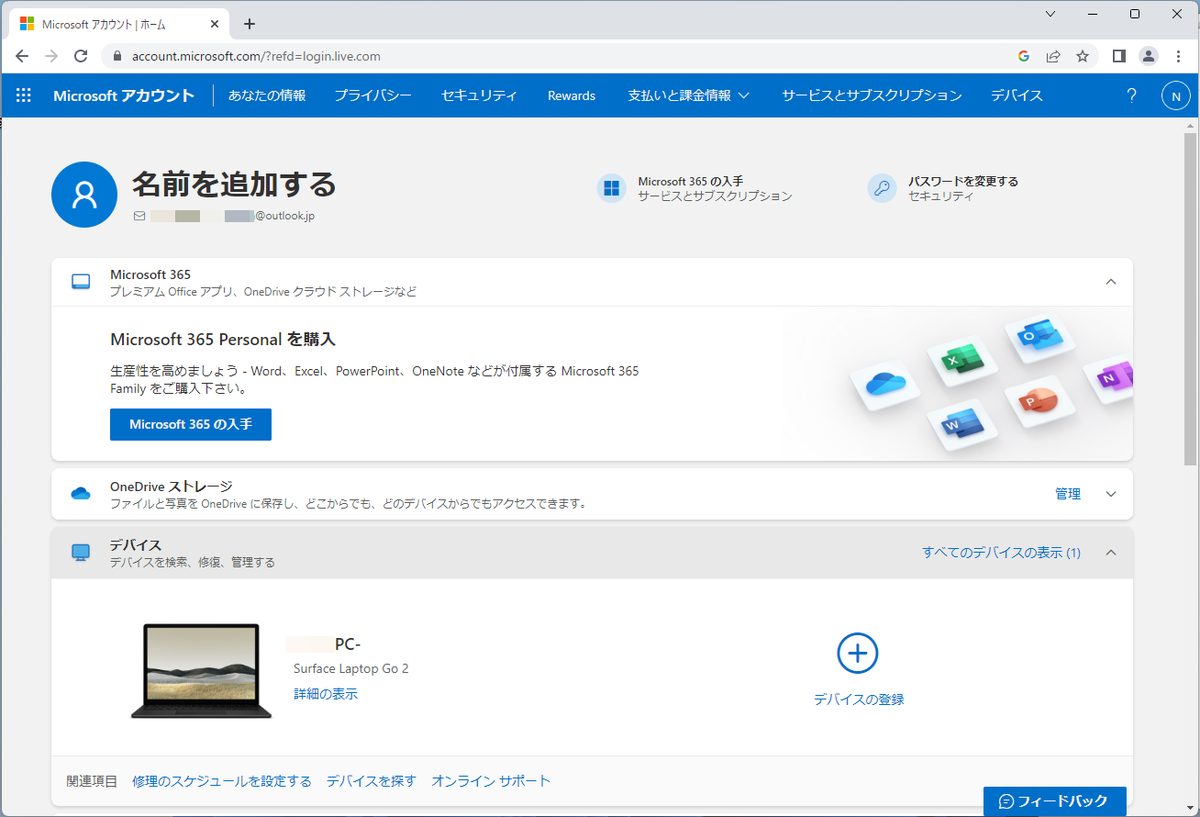Click the @outlook.jp email address text
The height and width of the screenshot is (817, 1200).
[x=285, y=216]
